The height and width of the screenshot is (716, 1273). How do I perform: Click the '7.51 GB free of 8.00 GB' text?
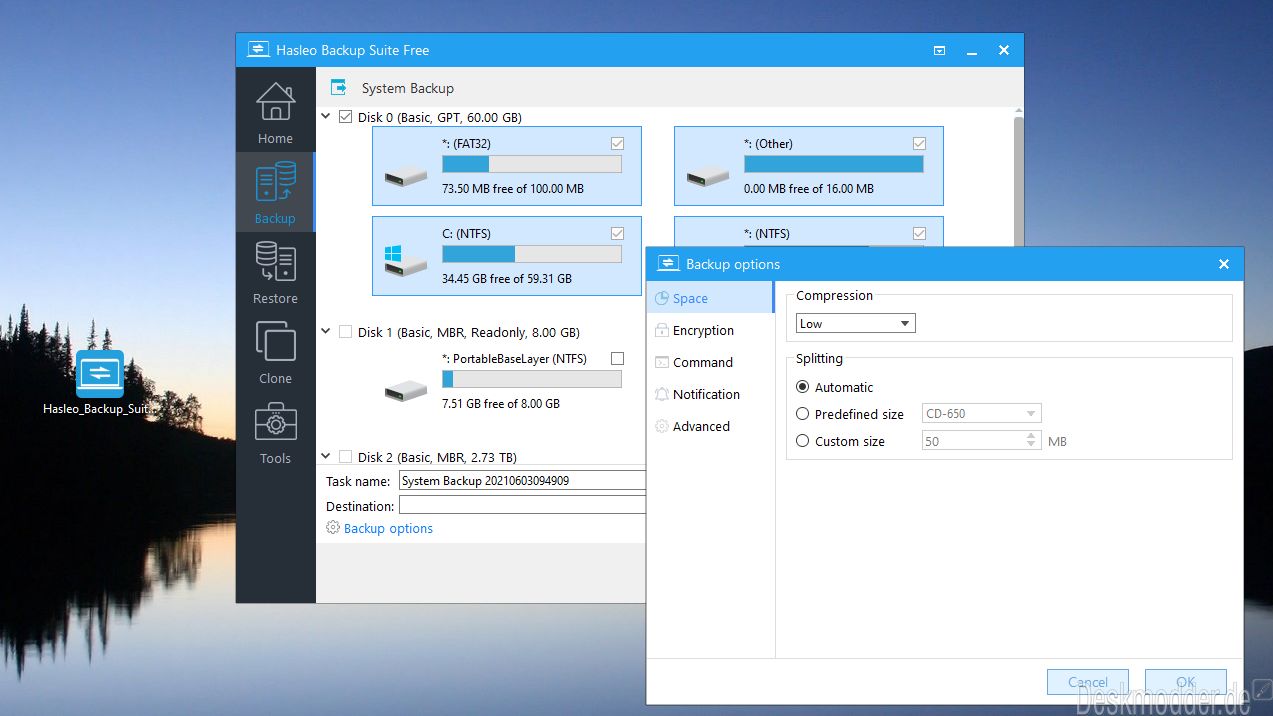point(501,403)
